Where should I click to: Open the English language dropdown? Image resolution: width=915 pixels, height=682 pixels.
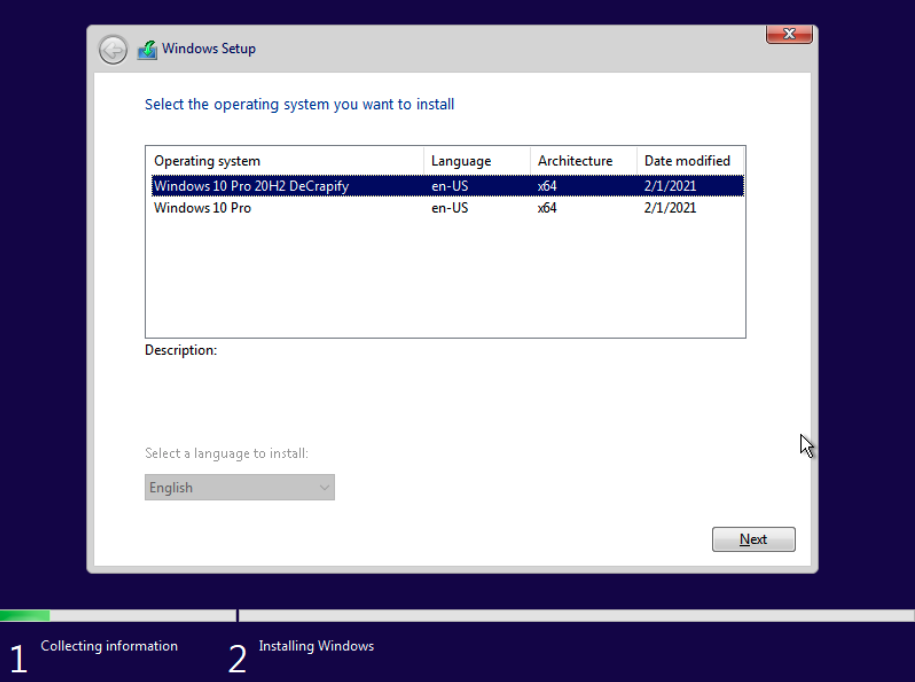coord(239,487)
